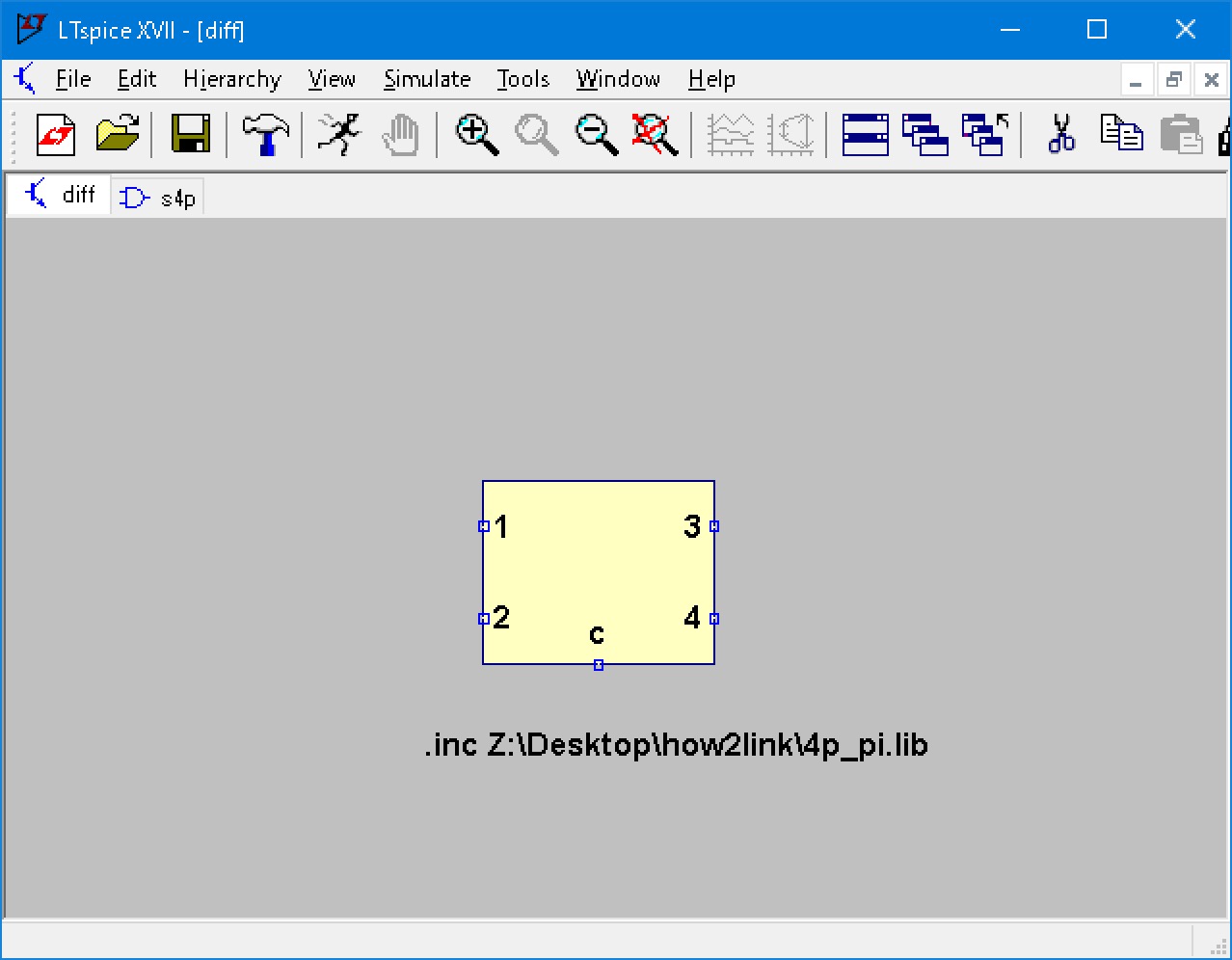
Task: Click the schematic icon left of the File menu
Action: (25, 78)
